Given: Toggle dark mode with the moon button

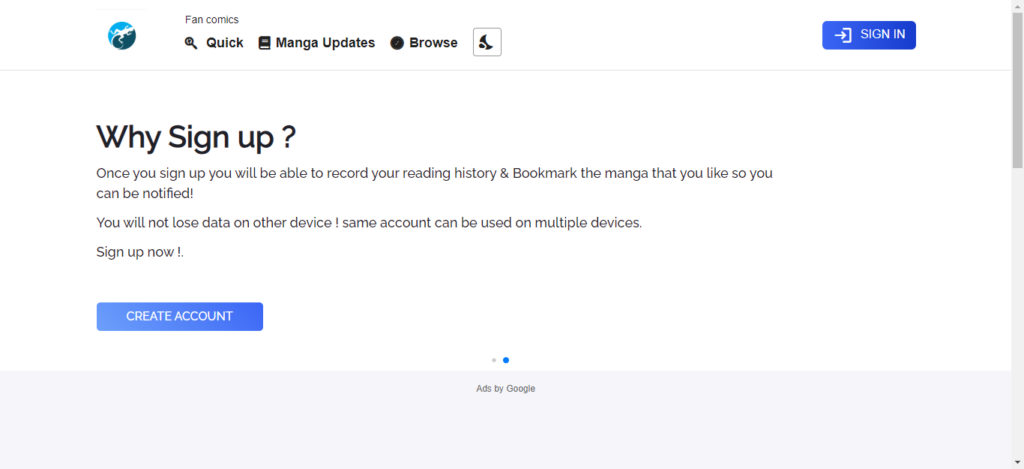Looking at the screenshot, I should click(x=487, y=42).
